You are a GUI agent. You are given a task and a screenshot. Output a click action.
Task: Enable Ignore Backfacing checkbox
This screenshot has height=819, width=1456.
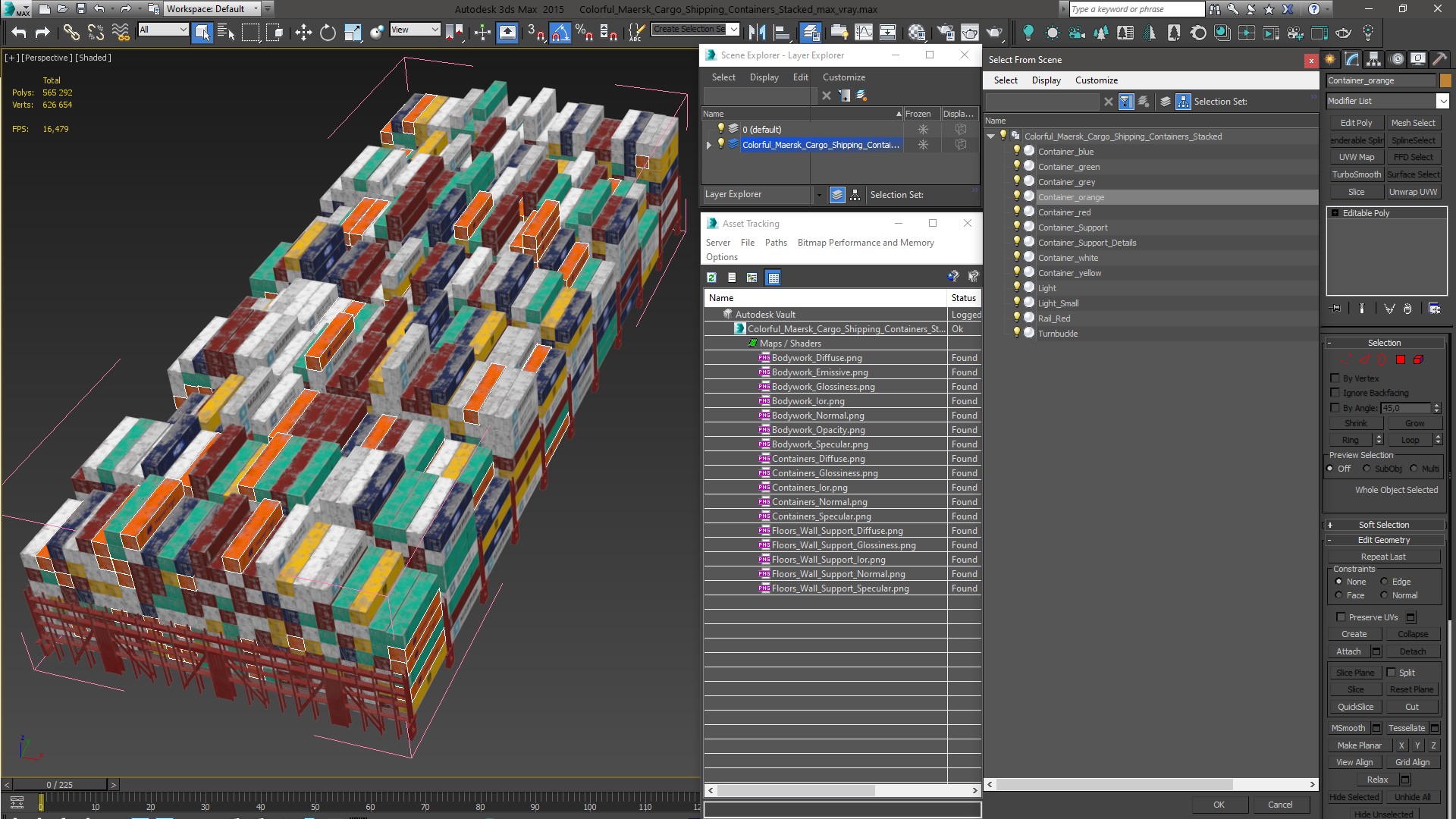coord(1335,392)
